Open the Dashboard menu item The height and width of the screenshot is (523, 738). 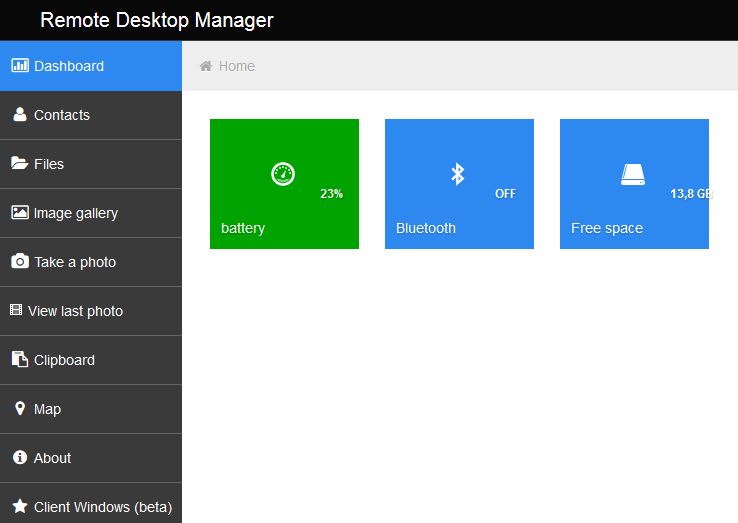[91, 66]
